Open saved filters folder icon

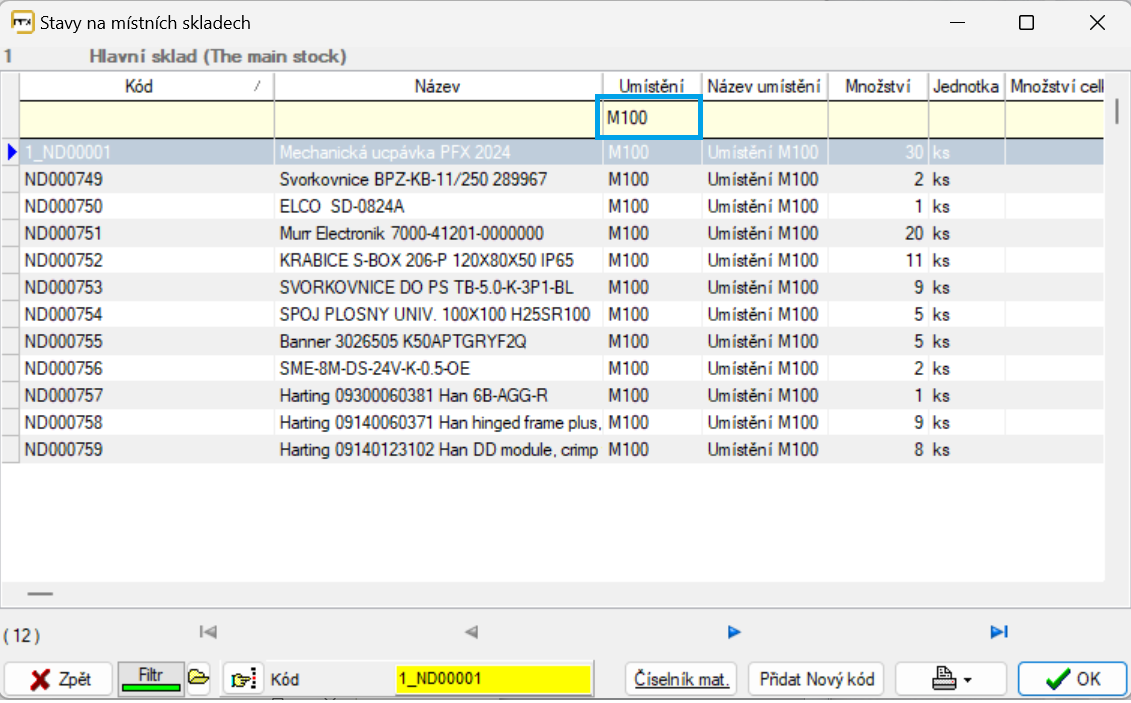pyautogui.click(x=198, y=678)
